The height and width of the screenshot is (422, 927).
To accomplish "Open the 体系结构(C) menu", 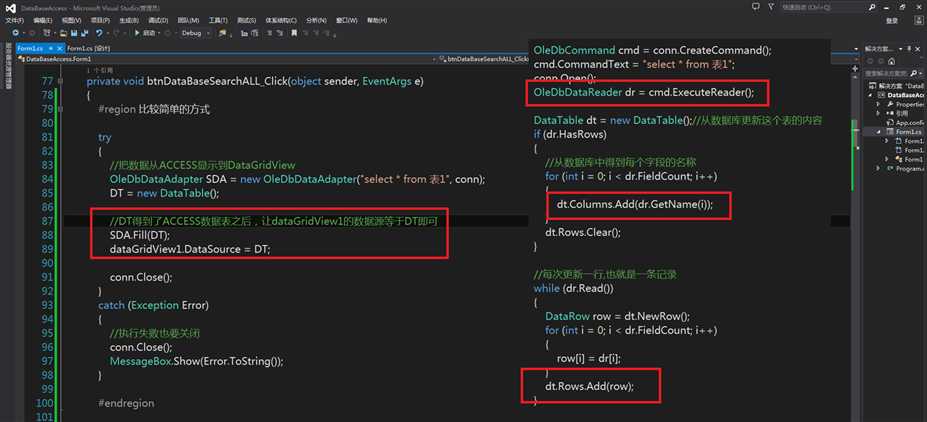I will click(281, 20).
